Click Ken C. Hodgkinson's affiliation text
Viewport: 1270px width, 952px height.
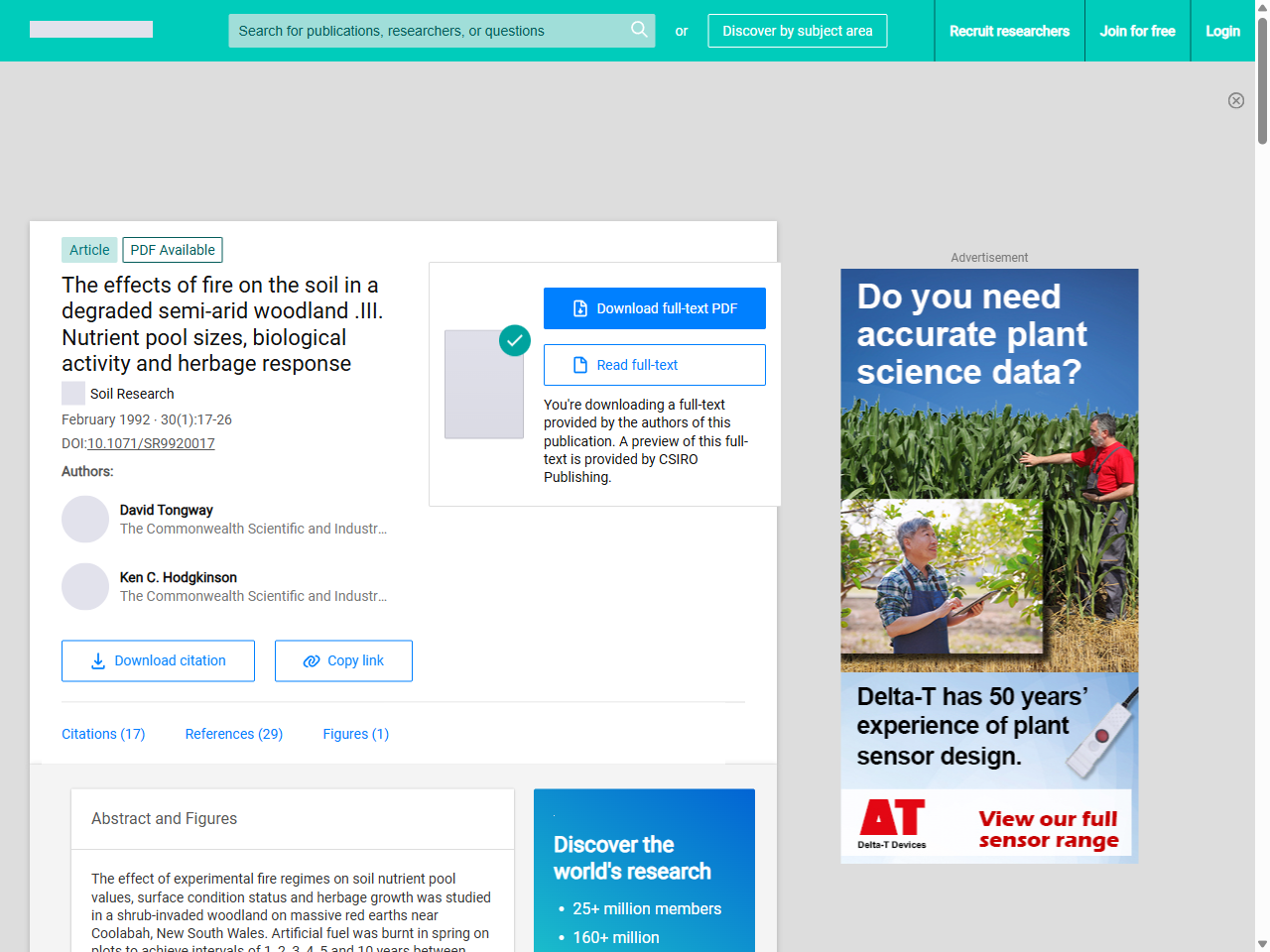[254, 596]
